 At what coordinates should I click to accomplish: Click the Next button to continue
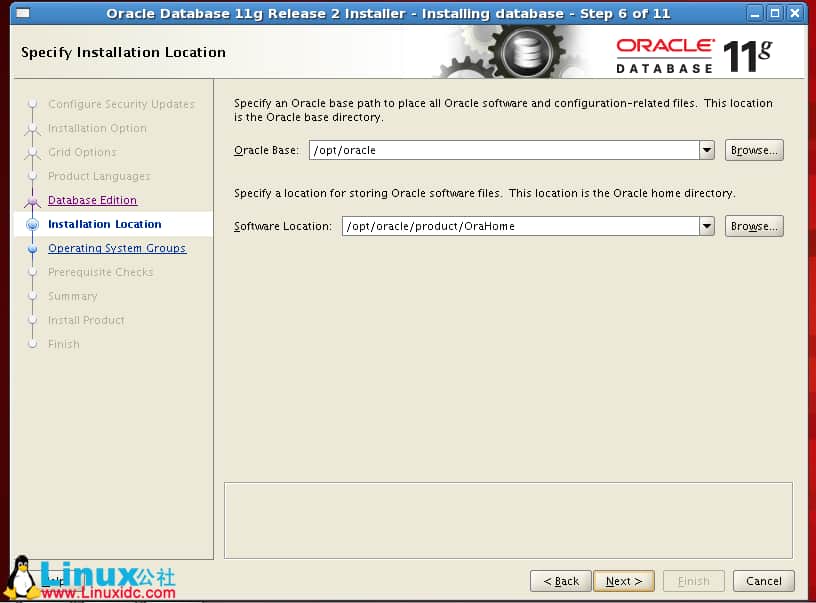pos(624,581)
